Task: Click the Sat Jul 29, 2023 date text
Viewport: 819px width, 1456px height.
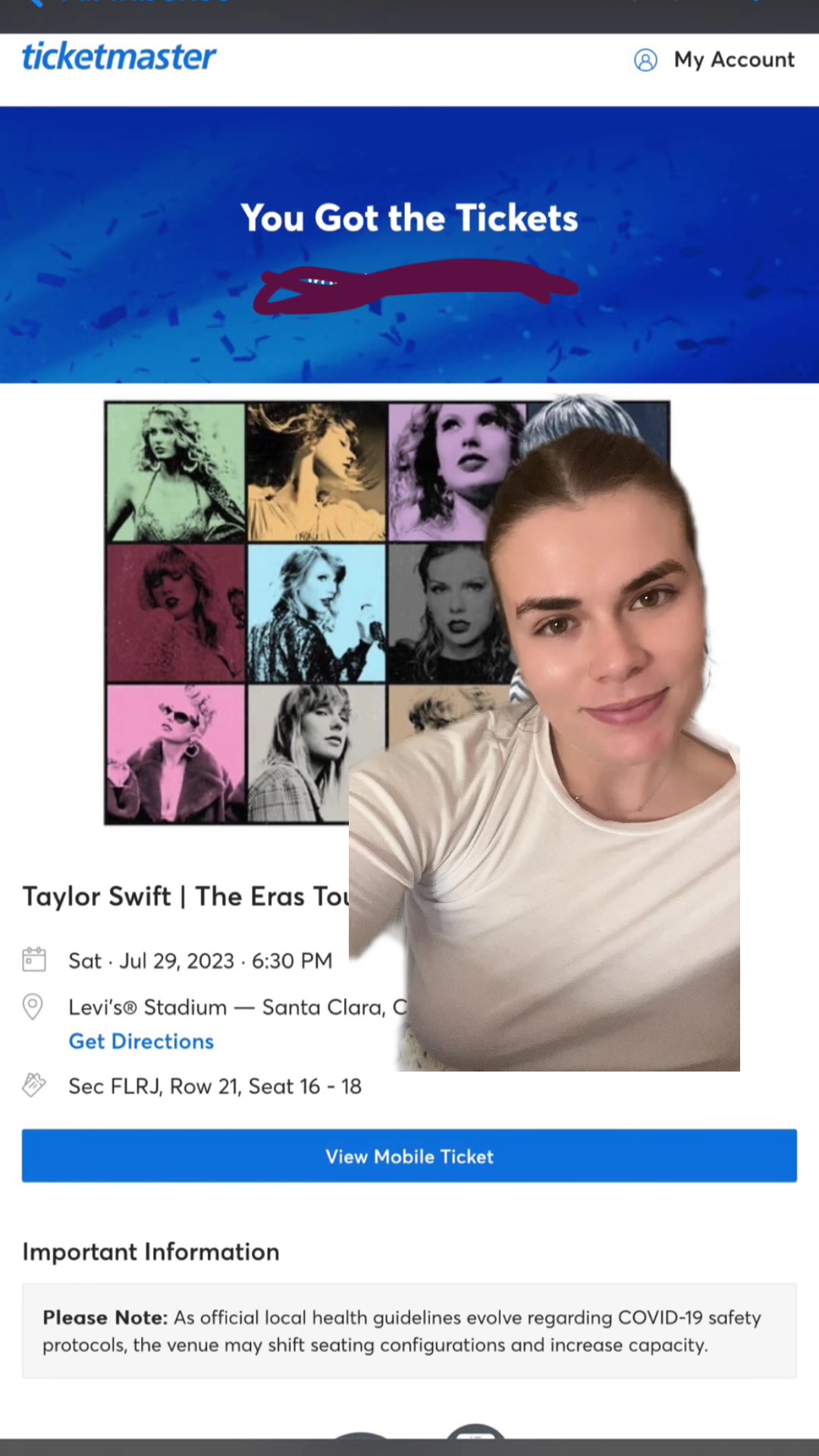Action: point(200,961)
